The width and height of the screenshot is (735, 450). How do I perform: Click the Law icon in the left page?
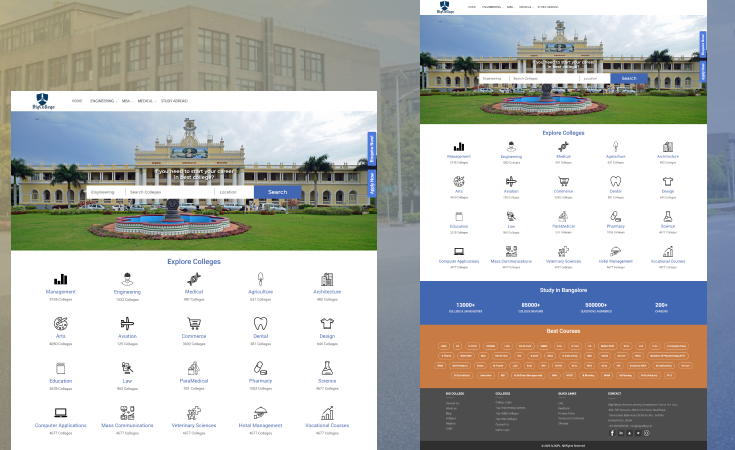127,368
